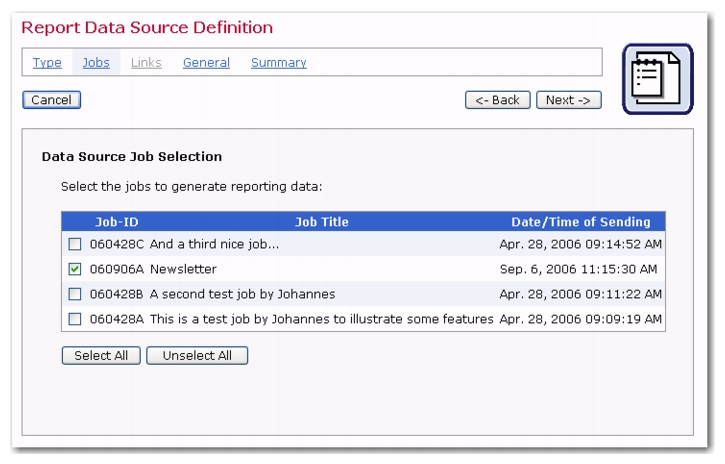Cancel the data source definition
The height and width of the screenshot is (464, 725).
(x=51, y=100)
